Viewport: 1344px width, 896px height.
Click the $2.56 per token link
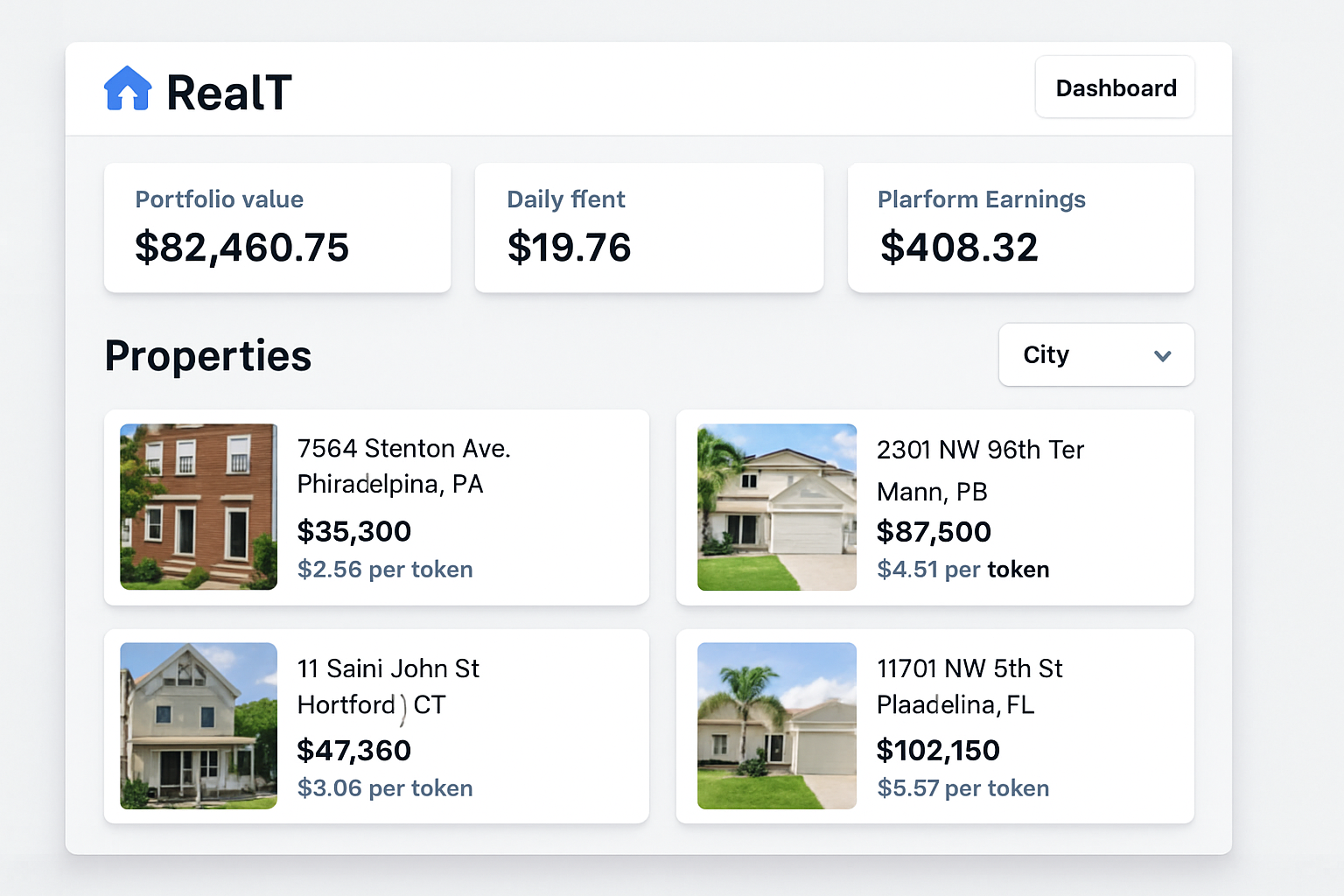385,569
